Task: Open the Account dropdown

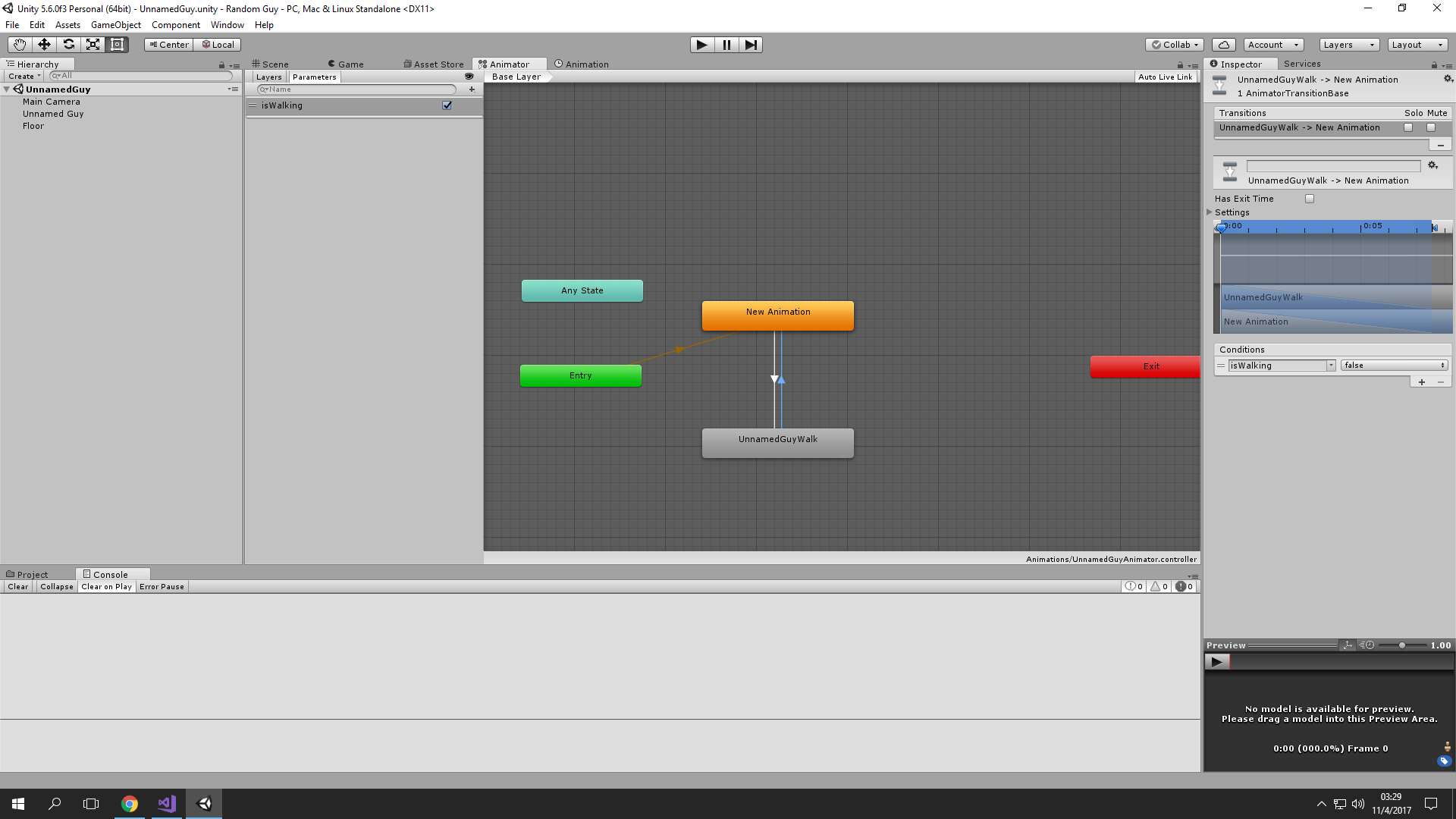Action: pos(1273,45)
